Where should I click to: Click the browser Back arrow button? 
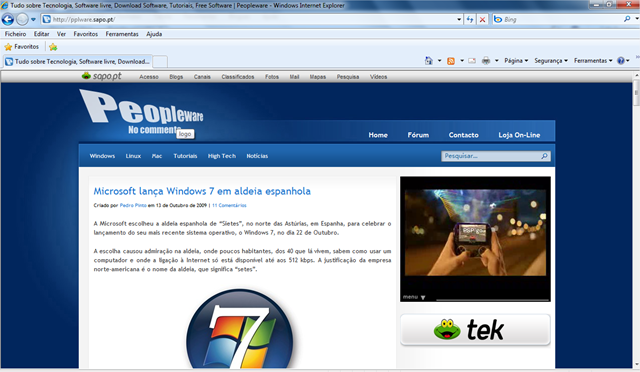pyautogui.click(x=8, y=19)
